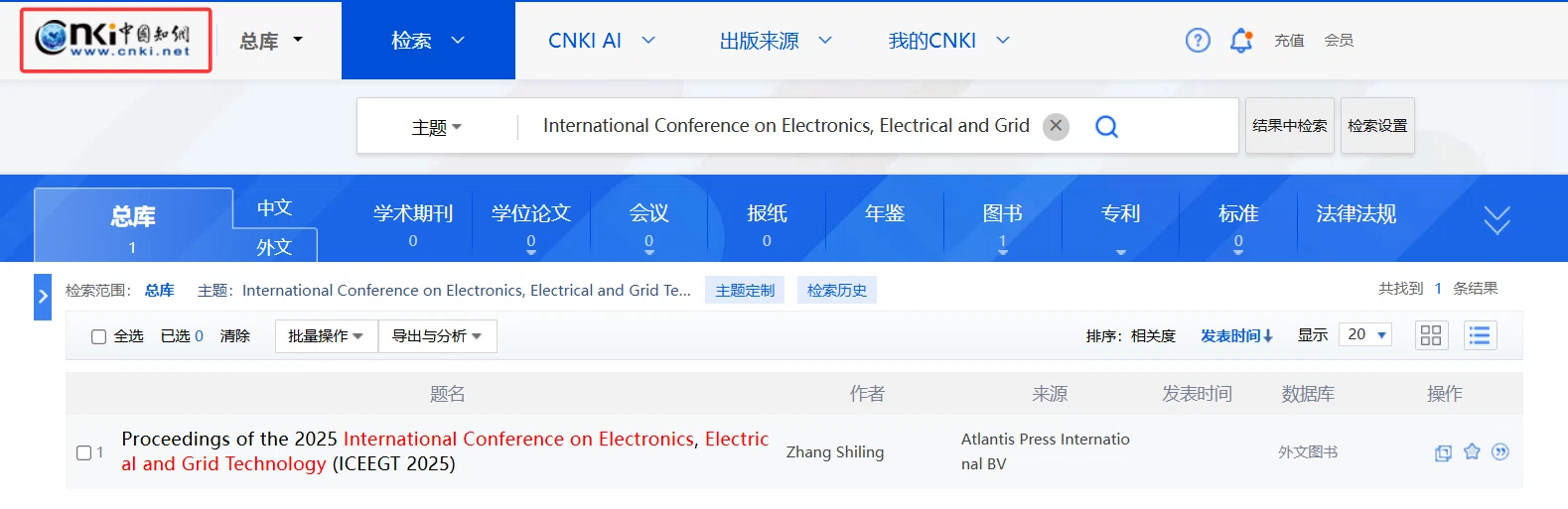This screenshot has height=509, width=1568.
Task: Switch to grid view layout
Action: tap(1431, 335)
